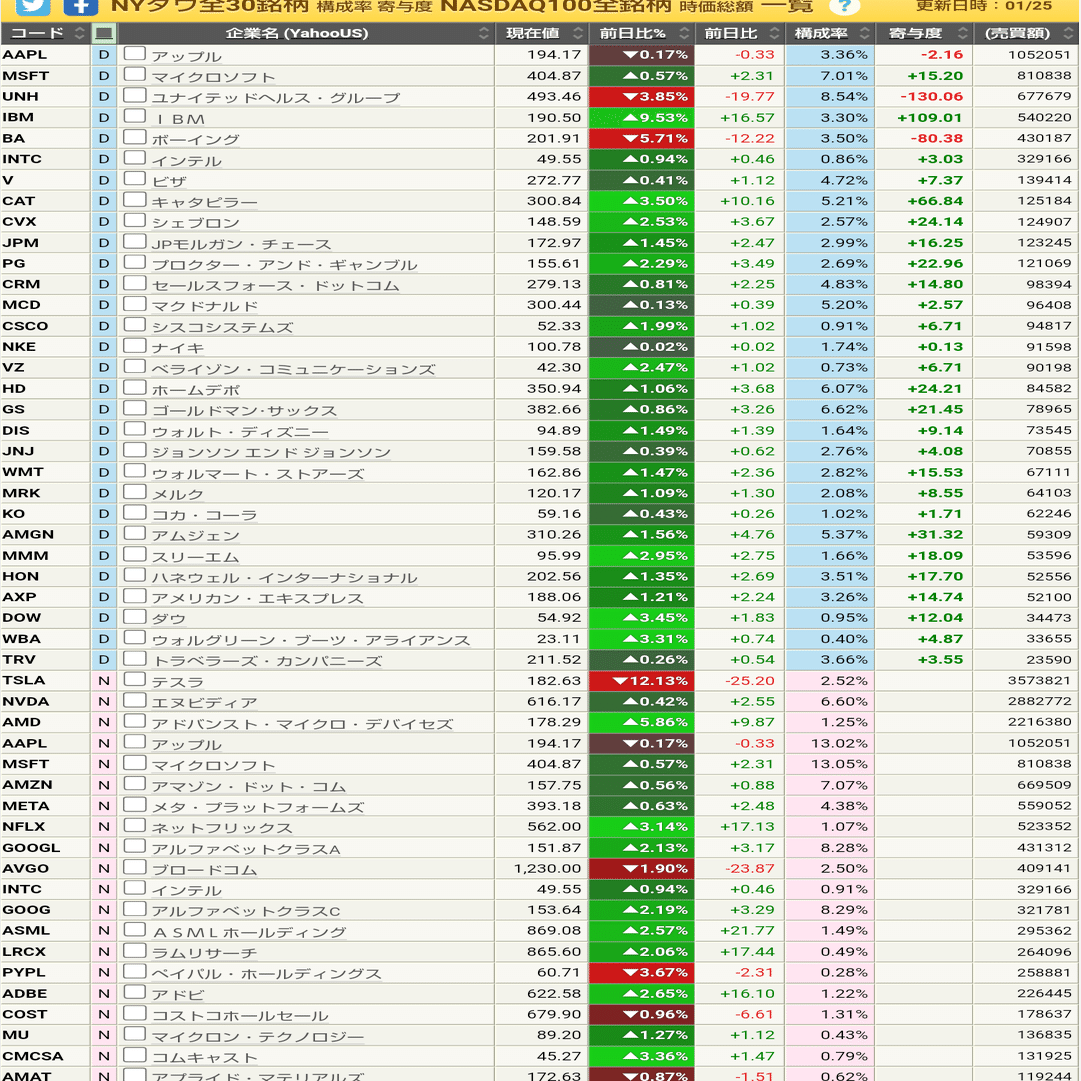Click the 寄与度 value -80.38
Screen dimensions: 1081x1081
(x=936, y=138)
